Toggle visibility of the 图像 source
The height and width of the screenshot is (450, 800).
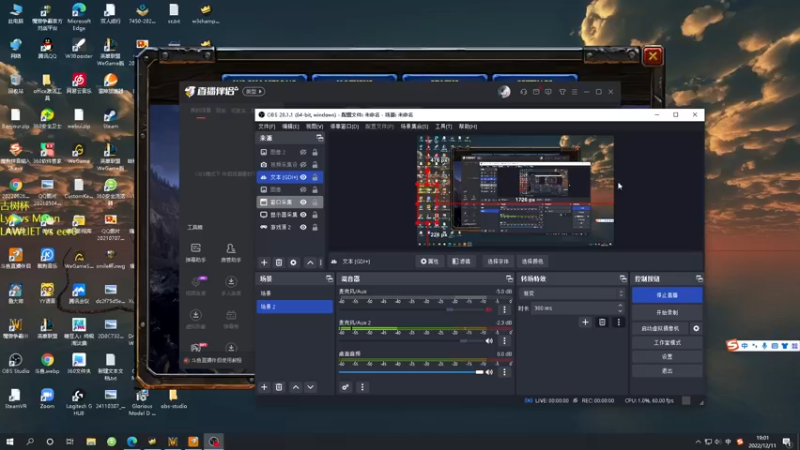point(303,189)
